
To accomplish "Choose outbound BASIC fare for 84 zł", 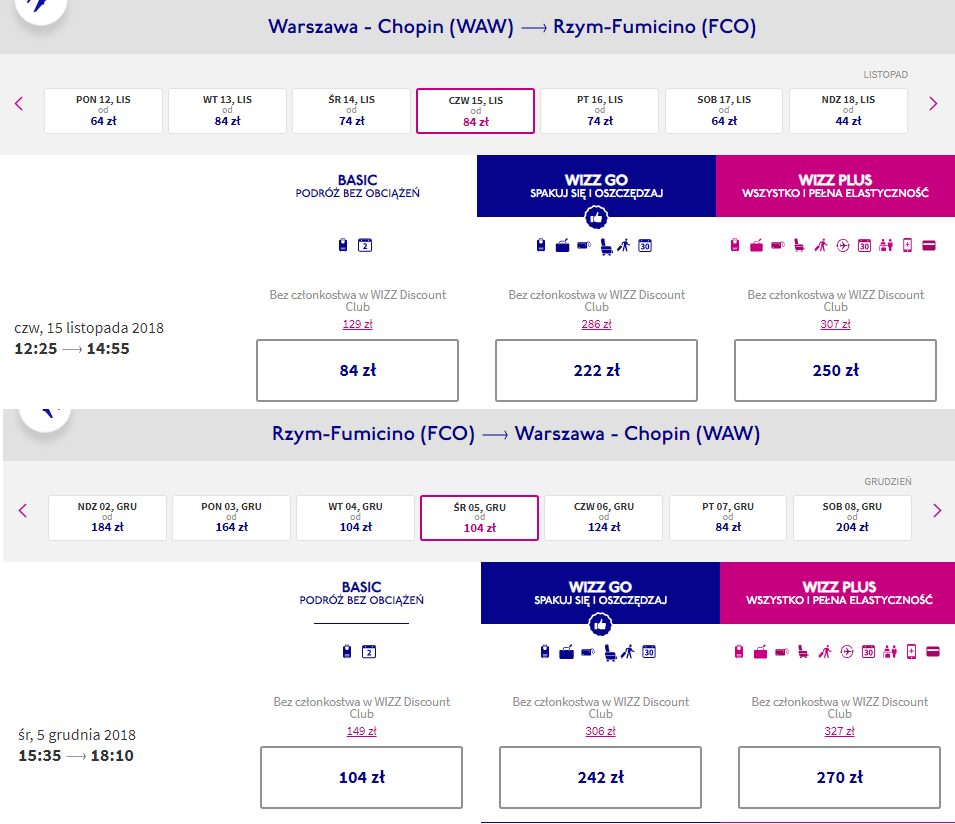I will [358, 370].
